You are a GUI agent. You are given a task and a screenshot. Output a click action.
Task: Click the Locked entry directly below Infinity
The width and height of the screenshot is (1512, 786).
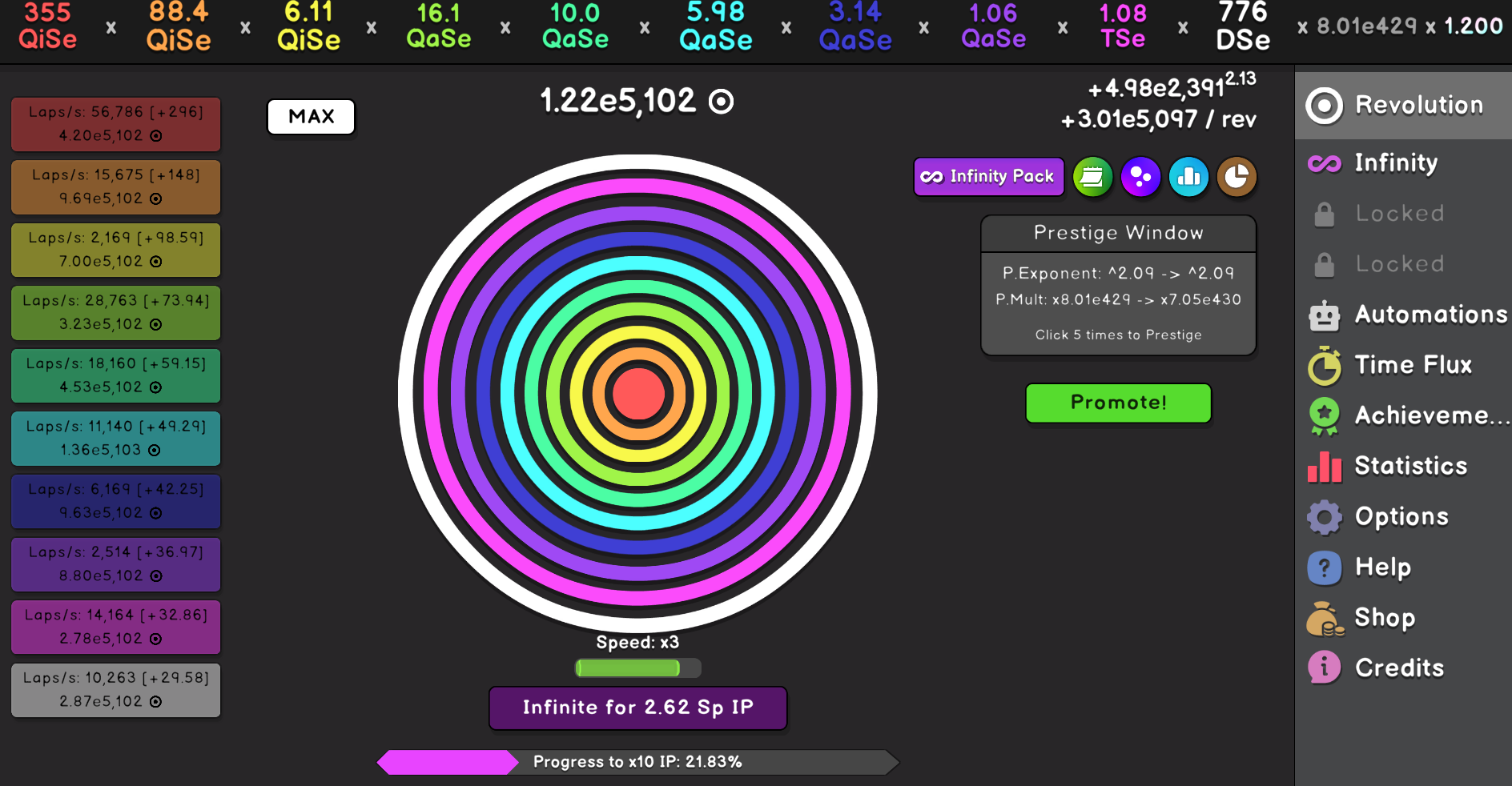[x=1403, y=214]
